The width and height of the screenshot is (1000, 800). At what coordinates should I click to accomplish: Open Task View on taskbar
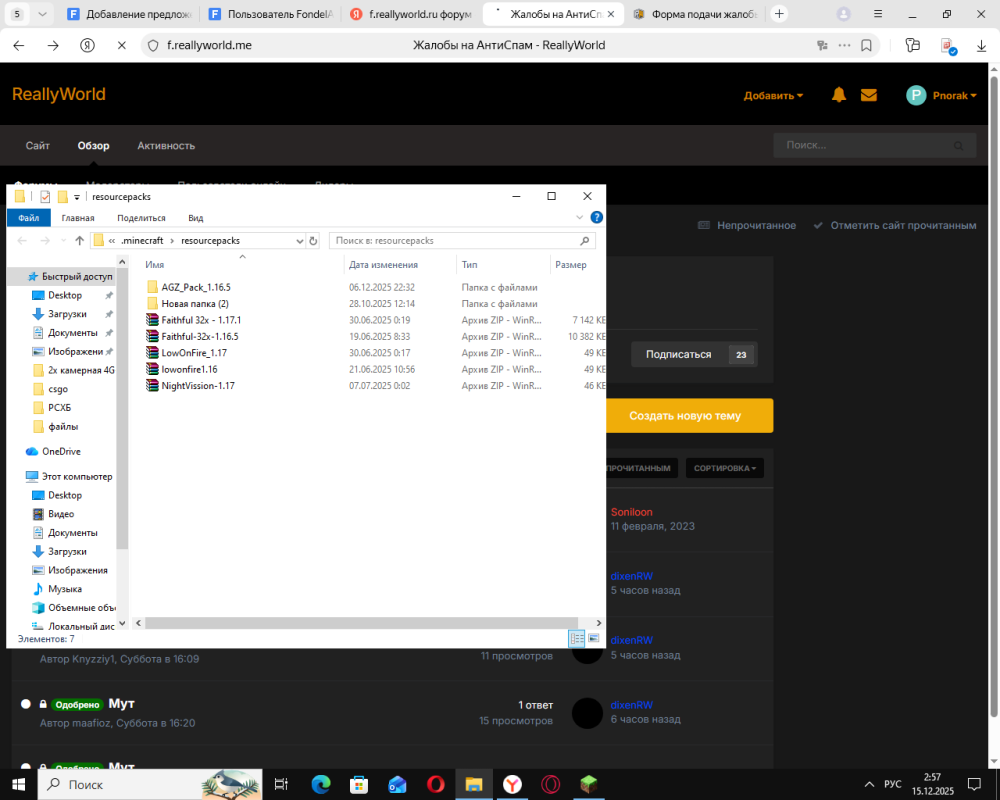tap(281, 784)
